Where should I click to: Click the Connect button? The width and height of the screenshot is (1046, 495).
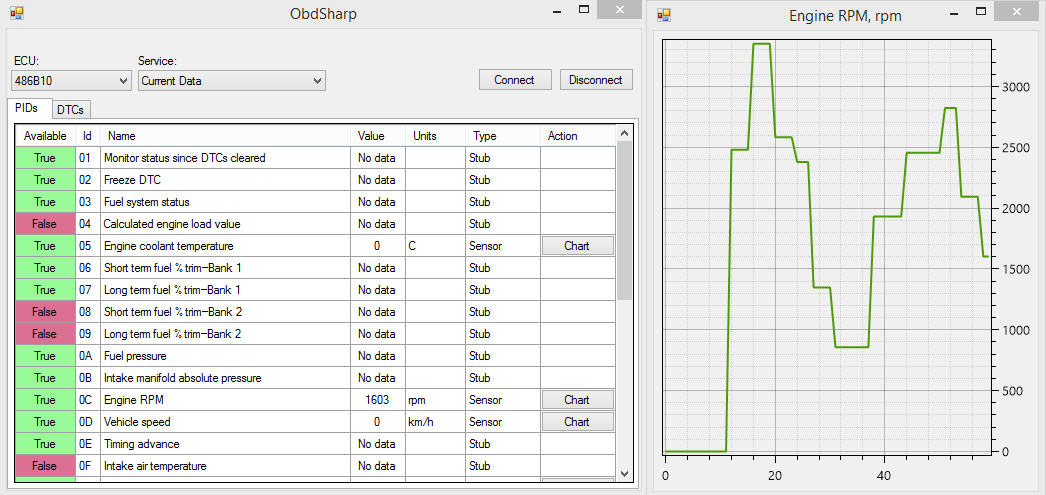coord(515,79)
